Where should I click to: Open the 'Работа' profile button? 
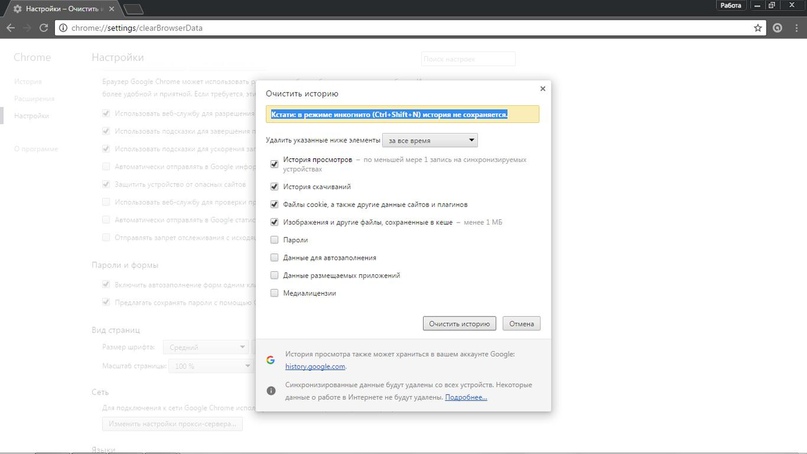tap(731, 6)
